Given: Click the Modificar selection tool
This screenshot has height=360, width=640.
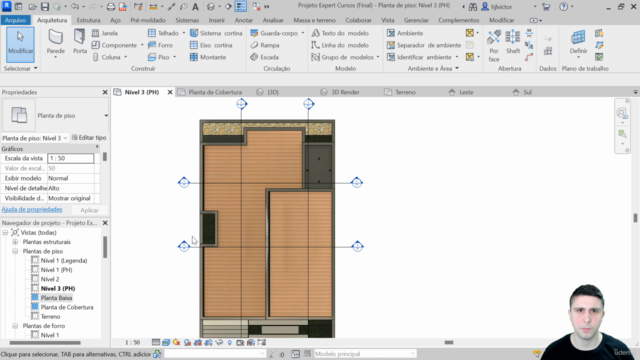Looking at the screenshot, I should pyautogui.click(x=20, y=44).
